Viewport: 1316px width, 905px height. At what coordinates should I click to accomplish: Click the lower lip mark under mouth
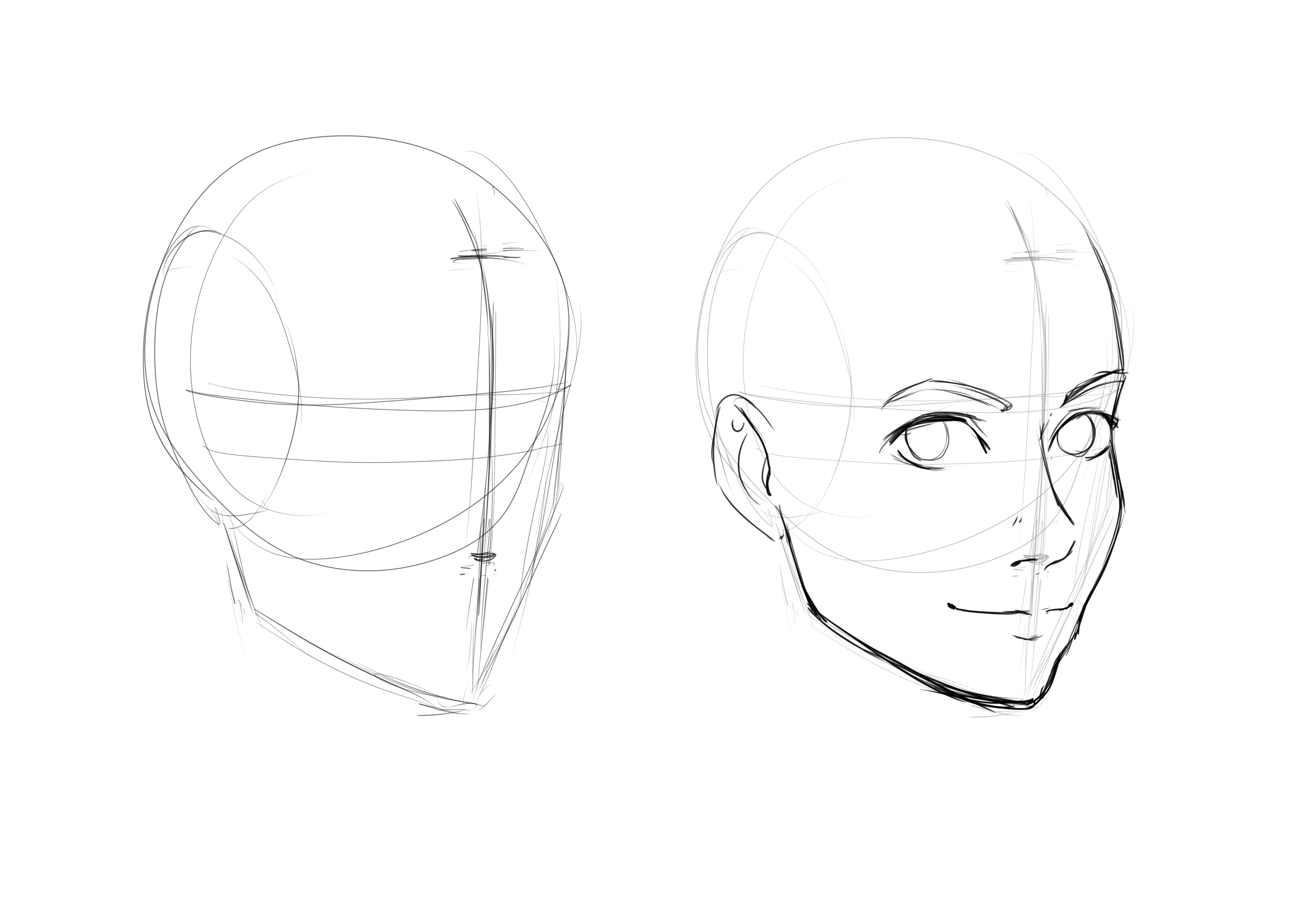pos(1028,638)
